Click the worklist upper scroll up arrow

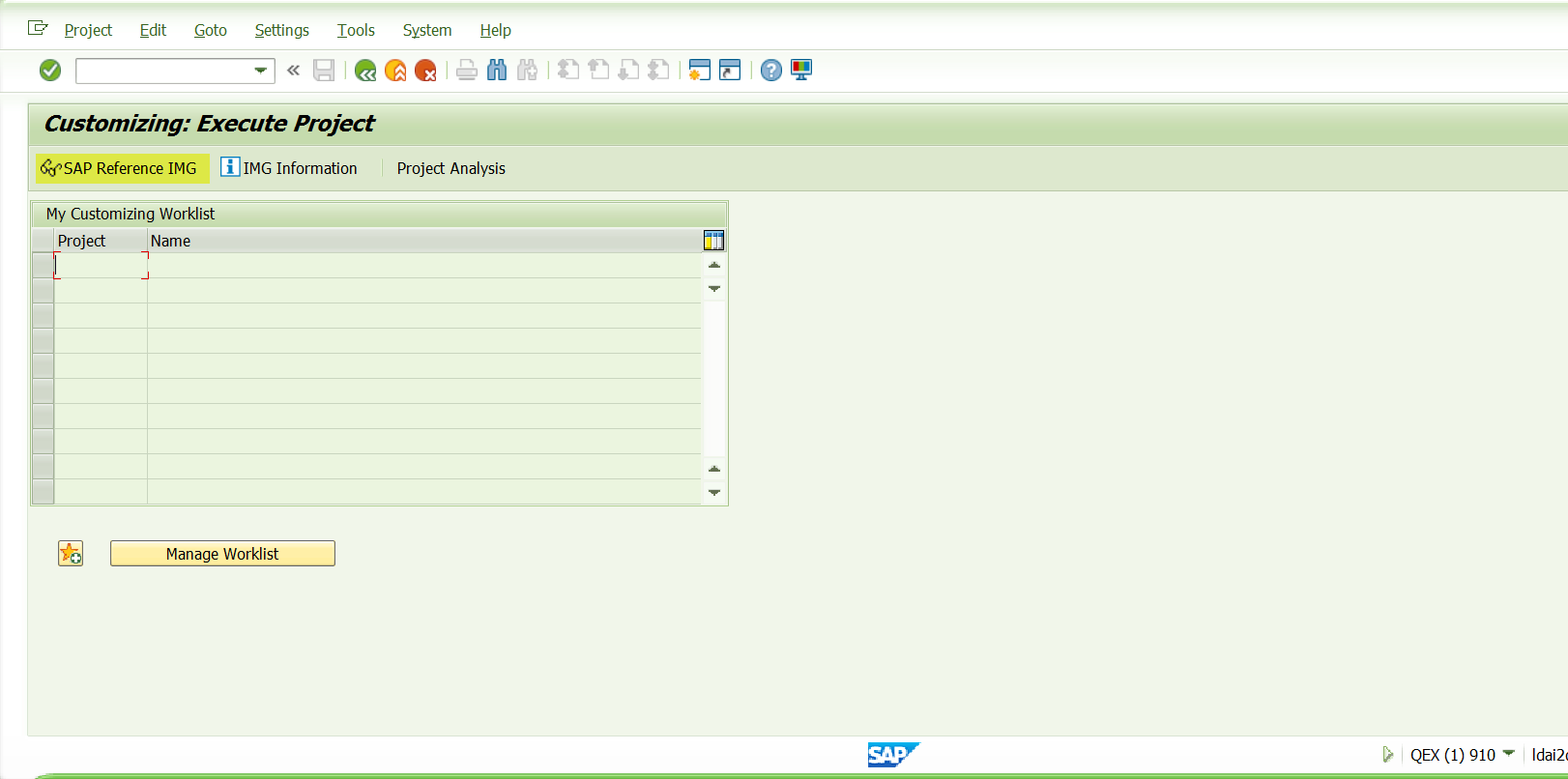(714, 265)
